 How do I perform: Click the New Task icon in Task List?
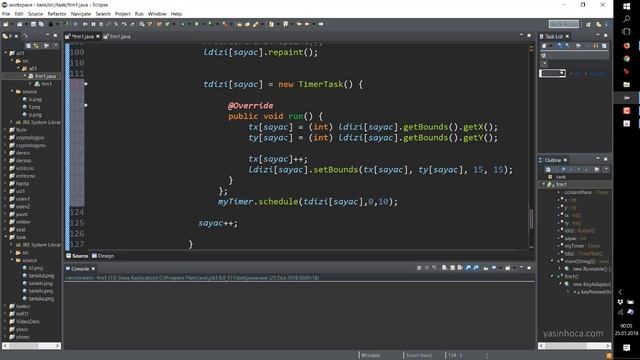544,46
